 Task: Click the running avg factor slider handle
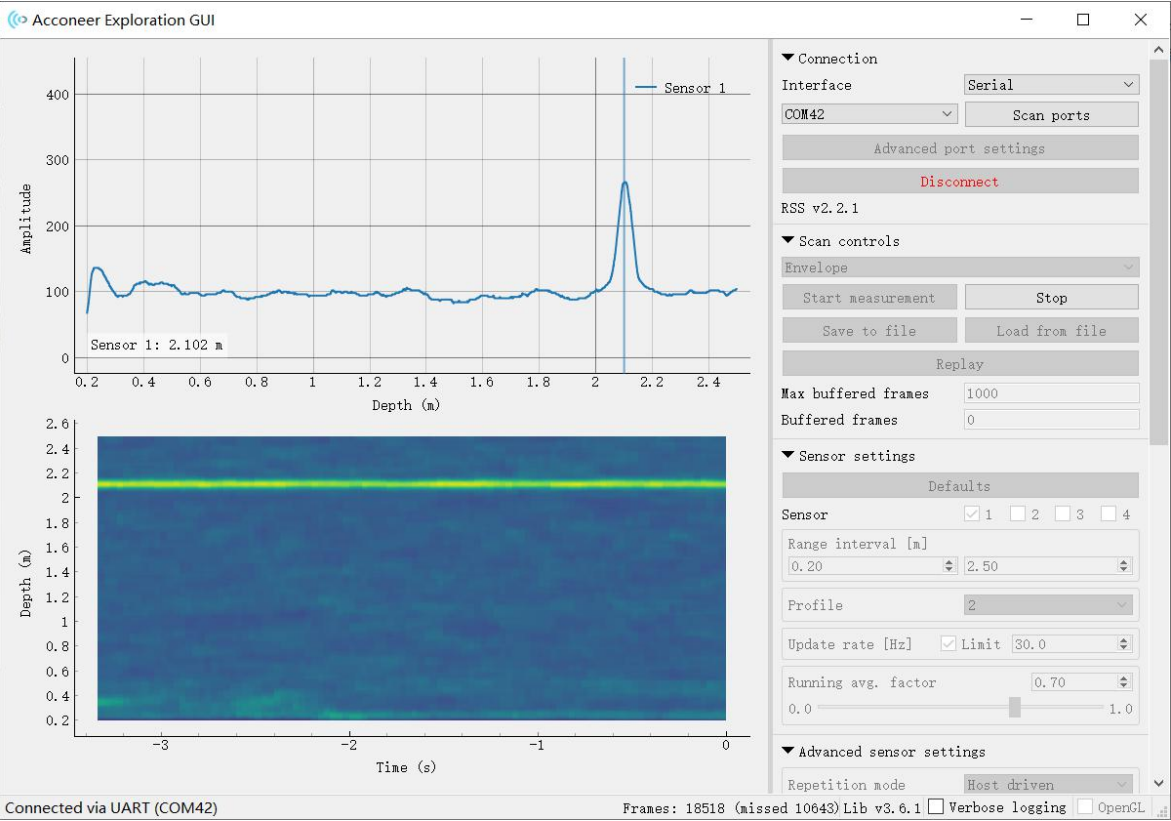pos(1014,707)
